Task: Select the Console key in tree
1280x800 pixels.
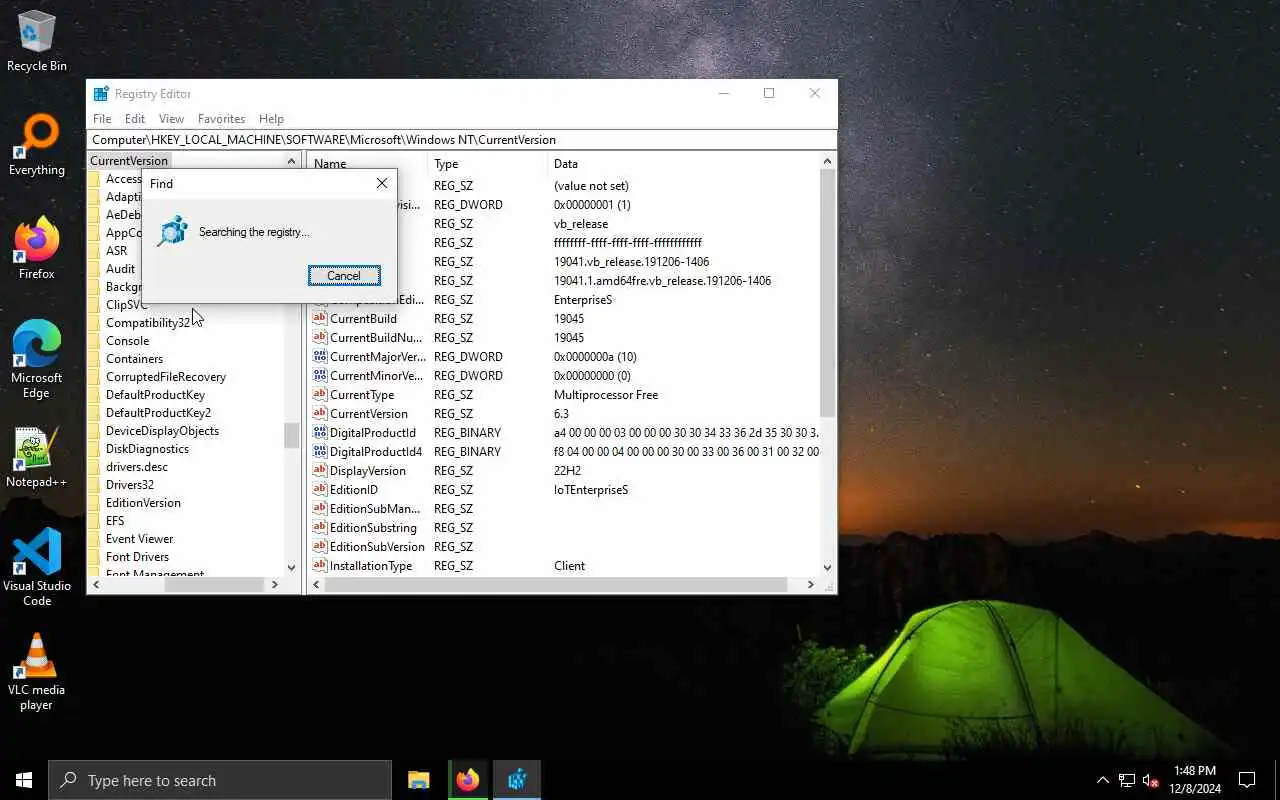Action: click(x=127, y=340)
